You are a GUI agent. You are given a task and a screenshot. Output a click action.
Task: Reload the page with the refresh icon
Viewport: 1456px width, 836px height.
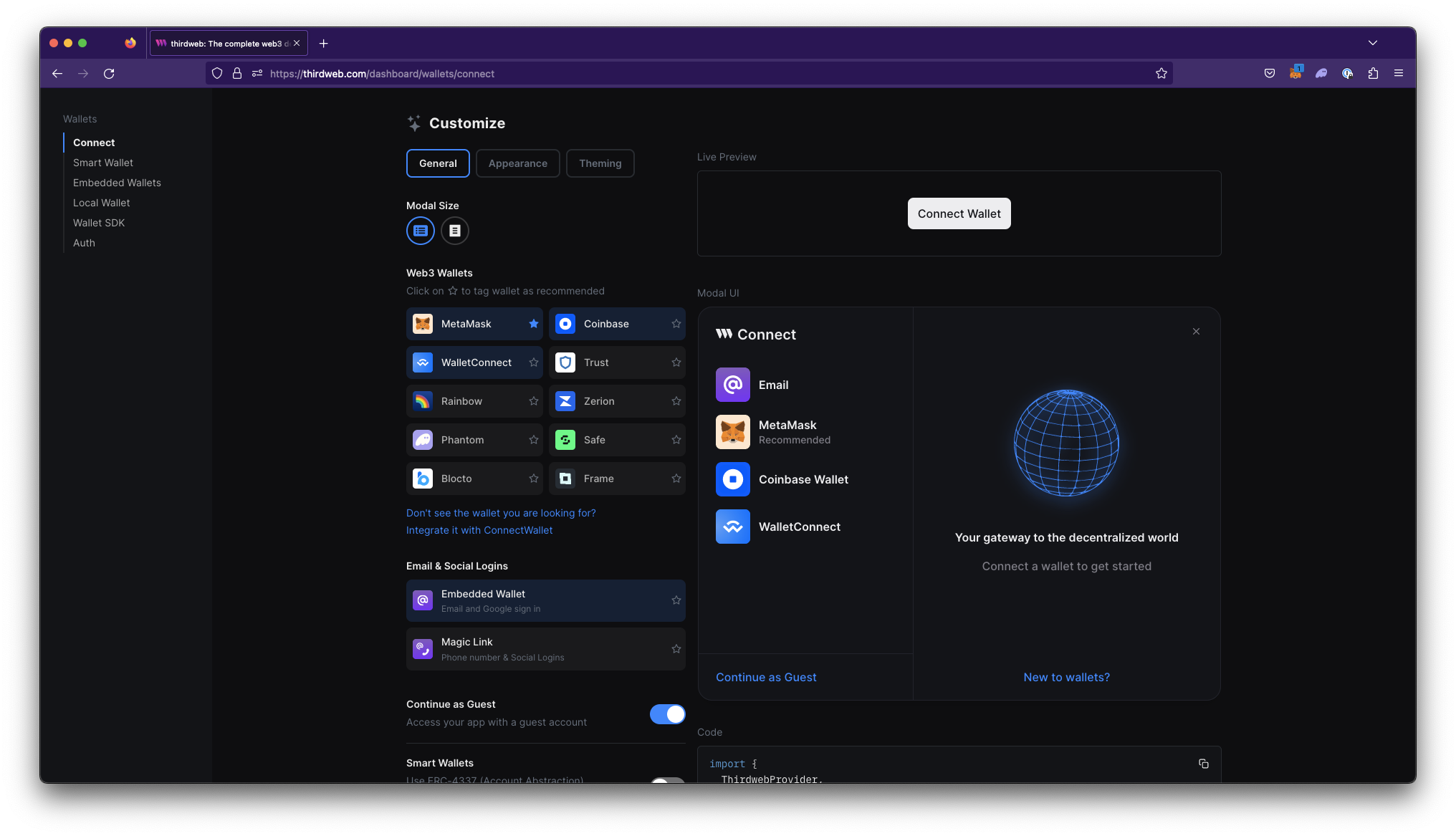coord(109,73)
